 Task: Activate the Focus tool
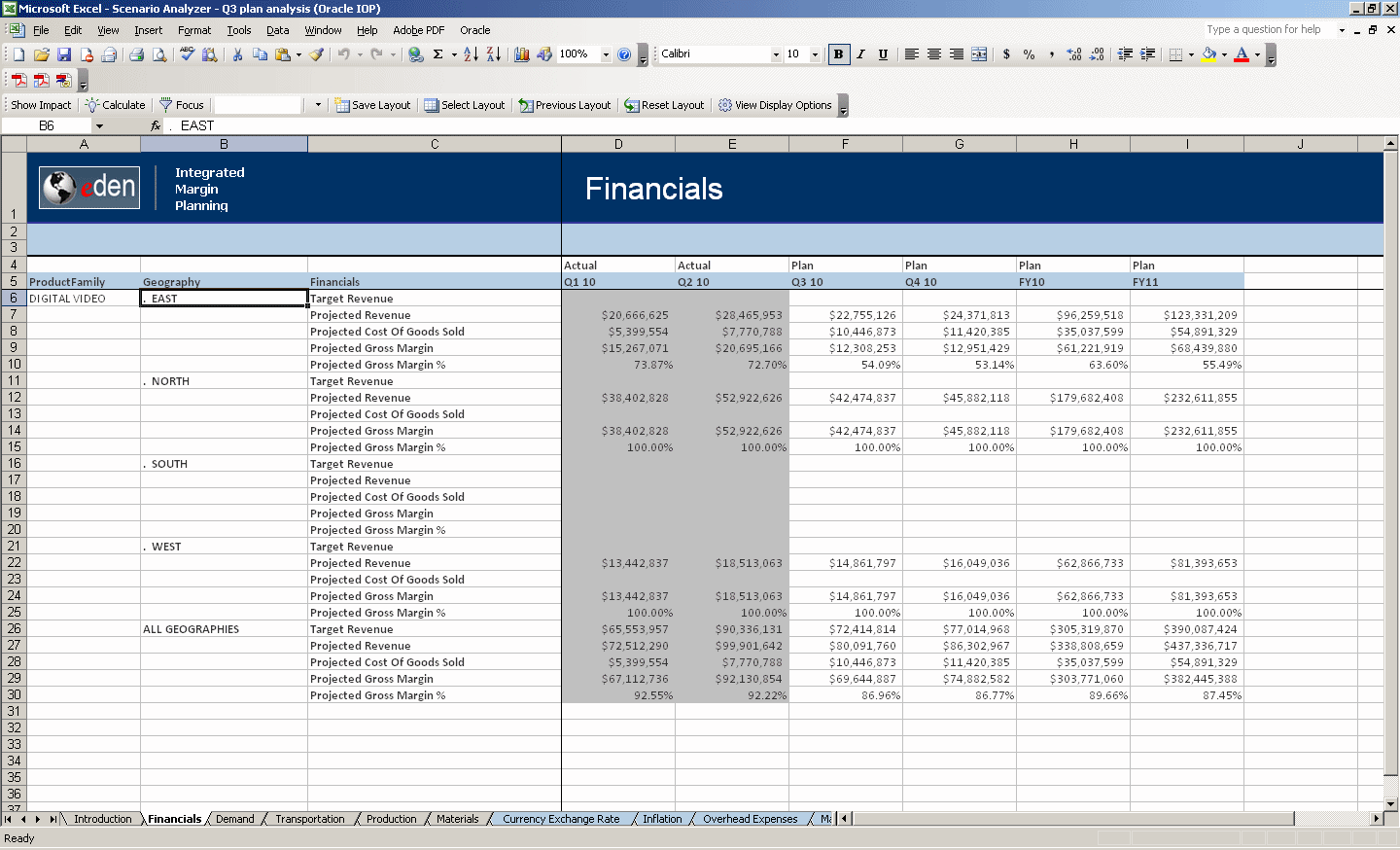(x=182, y=104)
